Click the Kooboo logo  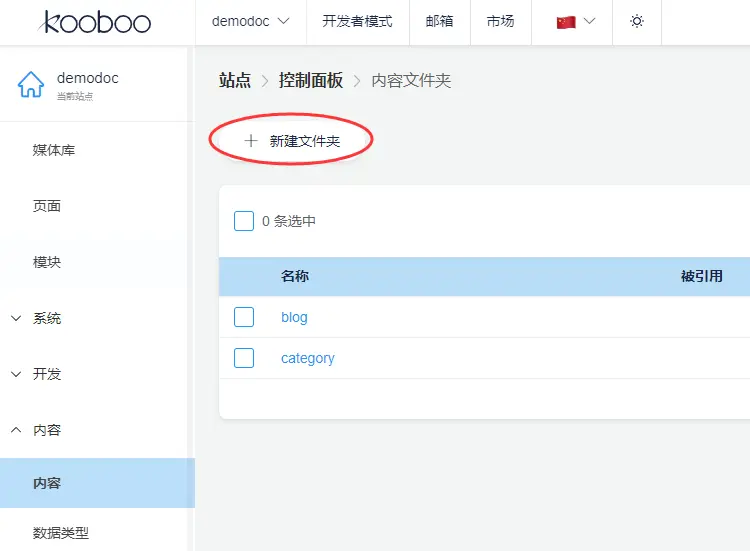(x=96, y=21)
